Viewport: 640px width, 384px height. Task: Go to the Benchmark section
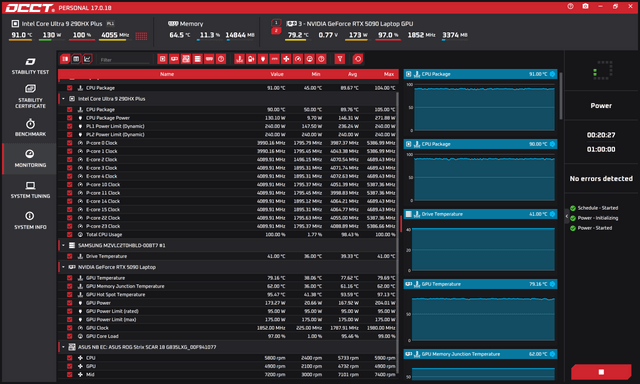(30, 127)
